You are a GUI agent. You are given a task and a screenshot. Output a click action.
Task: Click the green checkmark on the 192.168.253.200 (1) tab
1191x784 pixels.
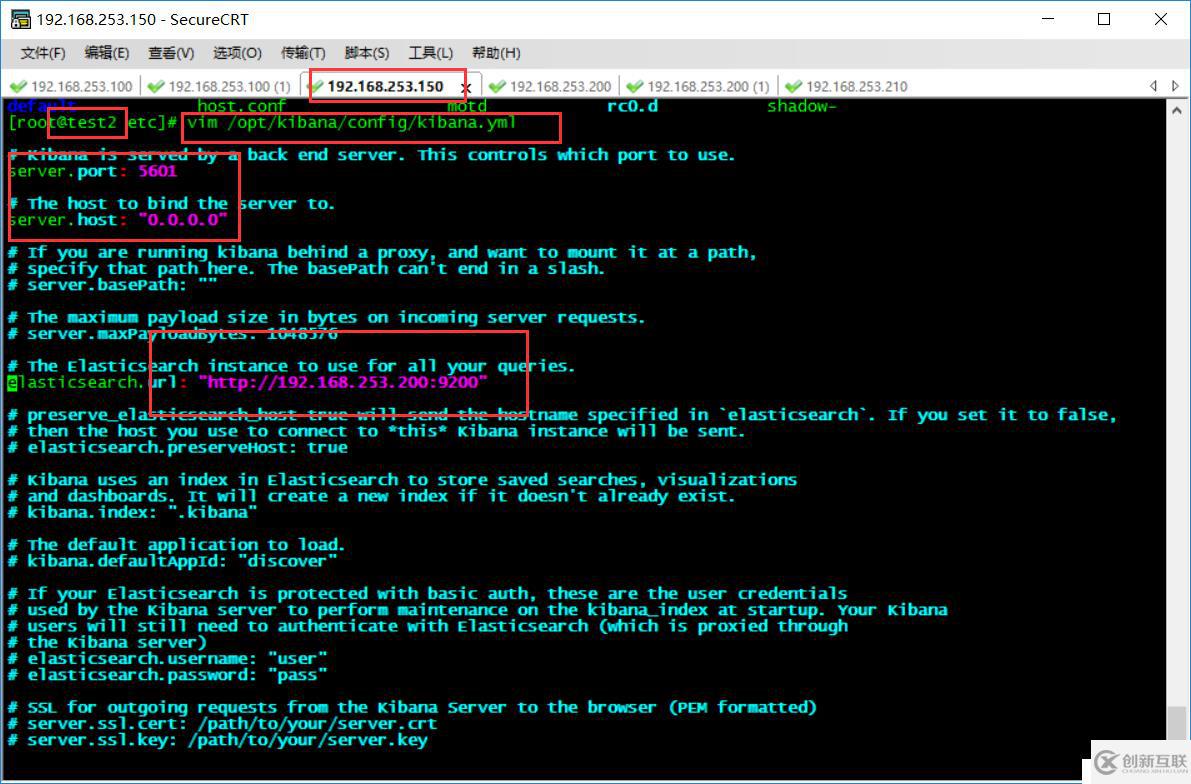point(635,87)
